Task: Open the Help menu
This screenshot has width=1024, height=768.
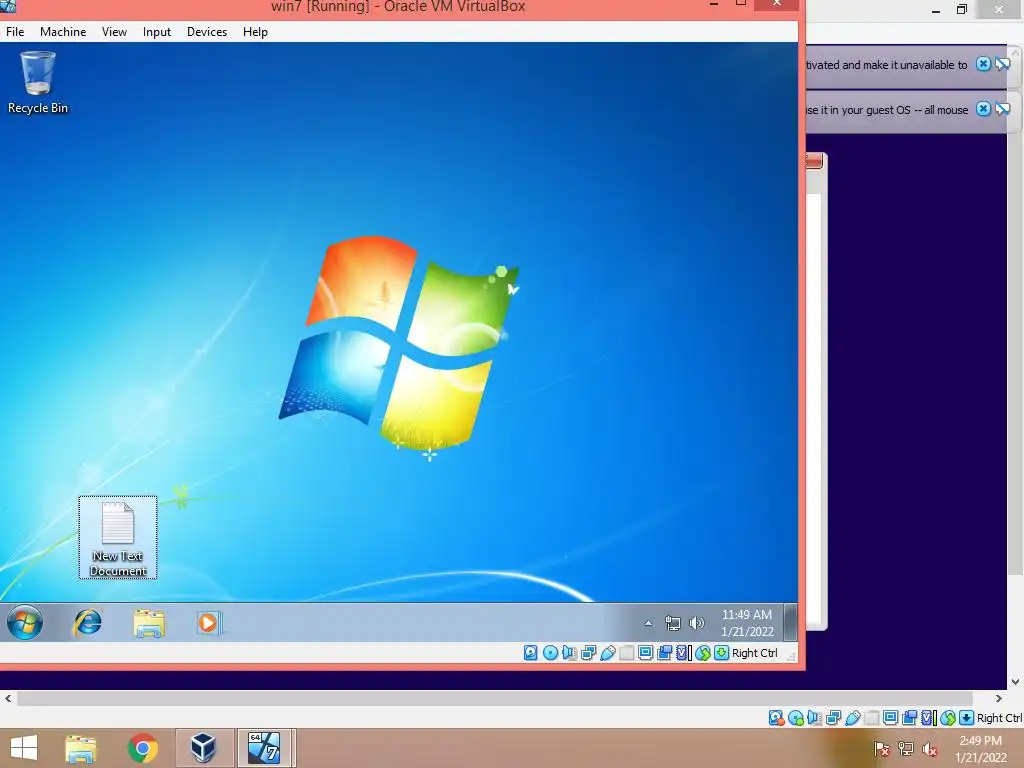Action: (x=255, y=31)
